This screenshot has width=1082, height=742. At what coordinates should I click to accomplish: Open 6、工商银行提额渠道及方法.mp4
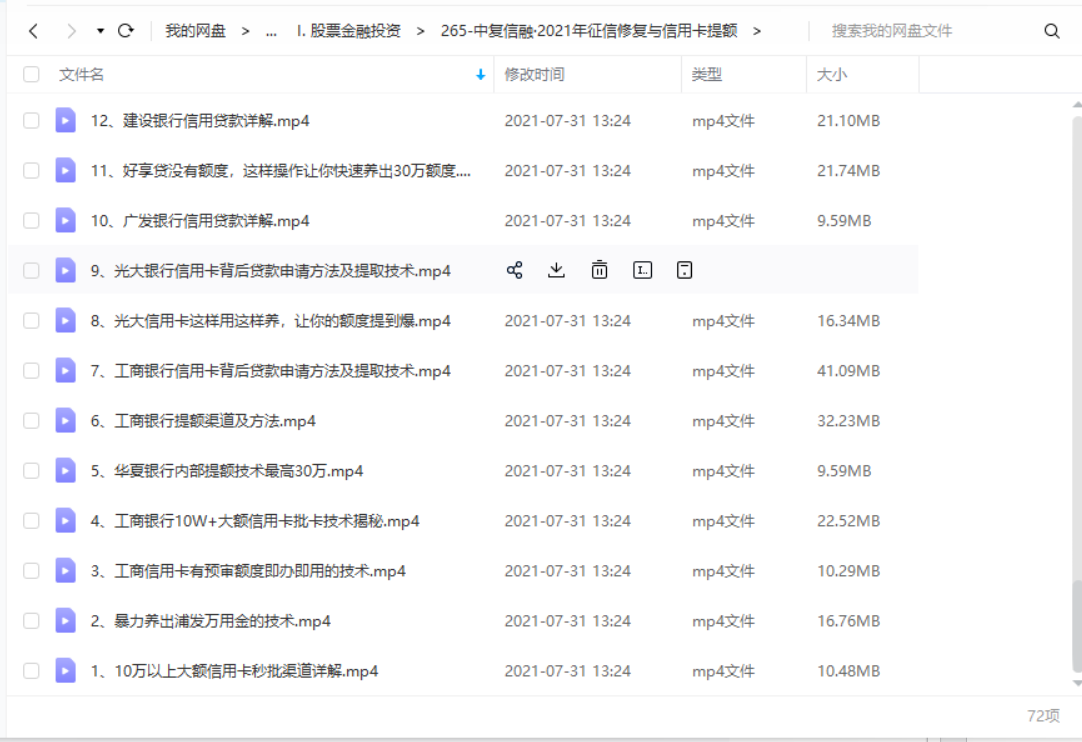tap(203, 421)
